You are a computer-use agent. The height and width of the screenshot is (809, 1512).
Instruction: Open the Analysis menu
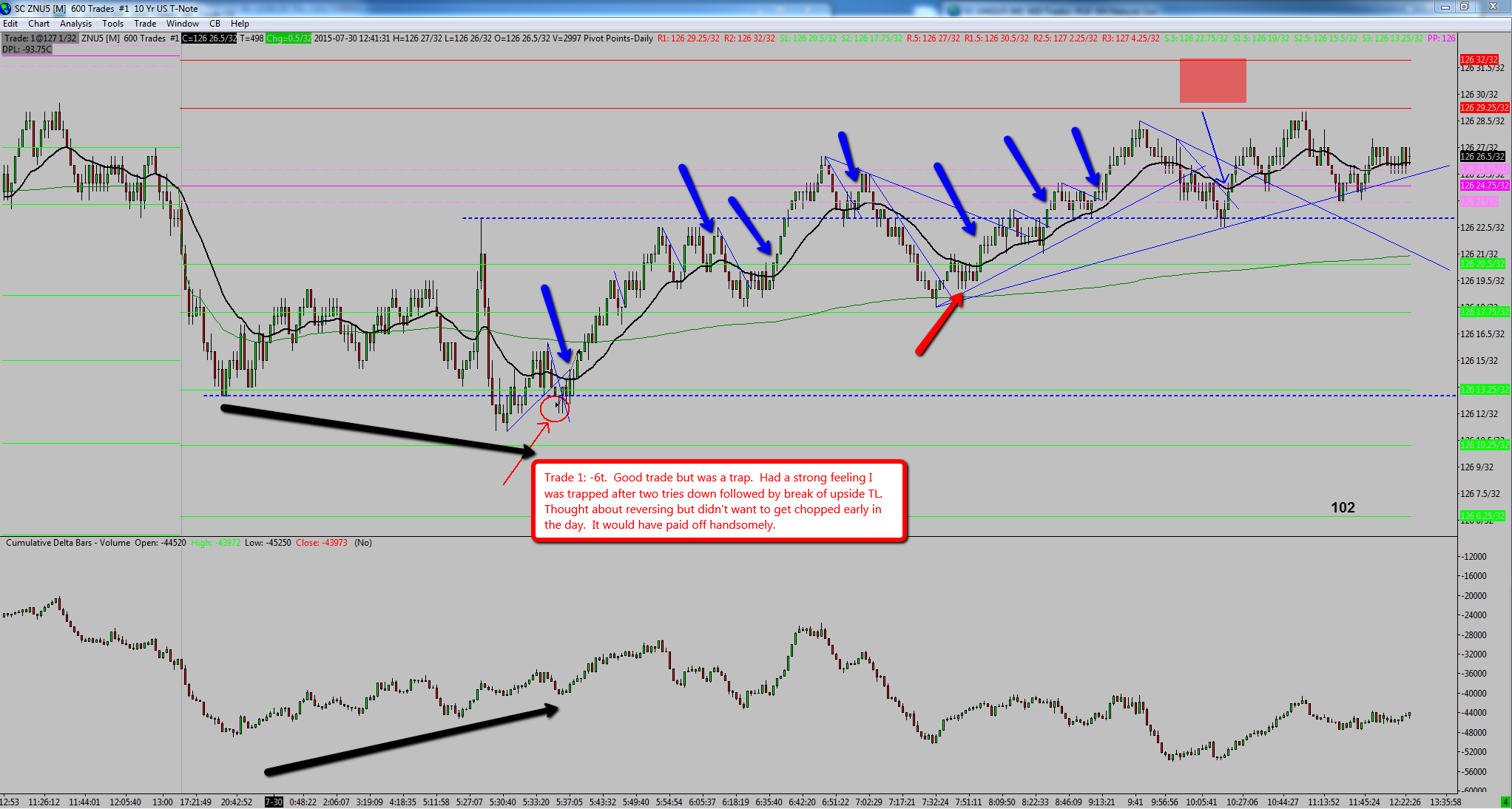click(x=76, y=24)
